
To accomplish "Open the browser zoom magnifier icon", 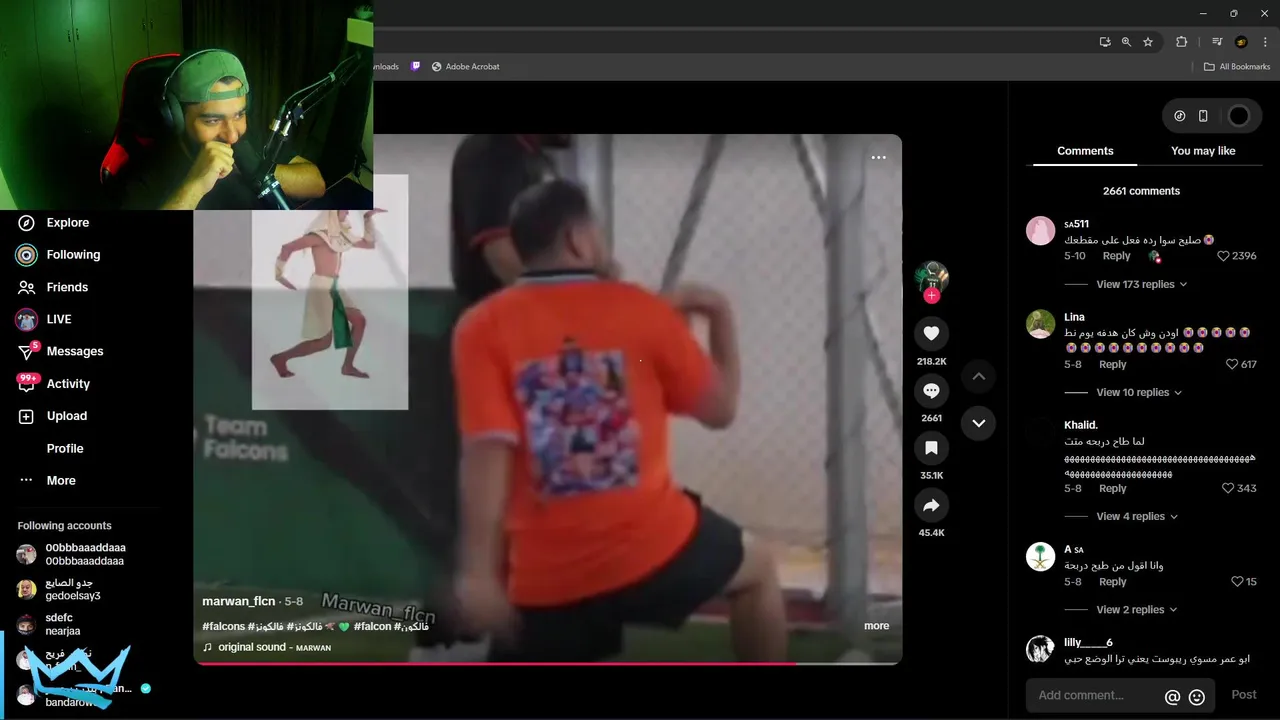I will click(1126, 42).
